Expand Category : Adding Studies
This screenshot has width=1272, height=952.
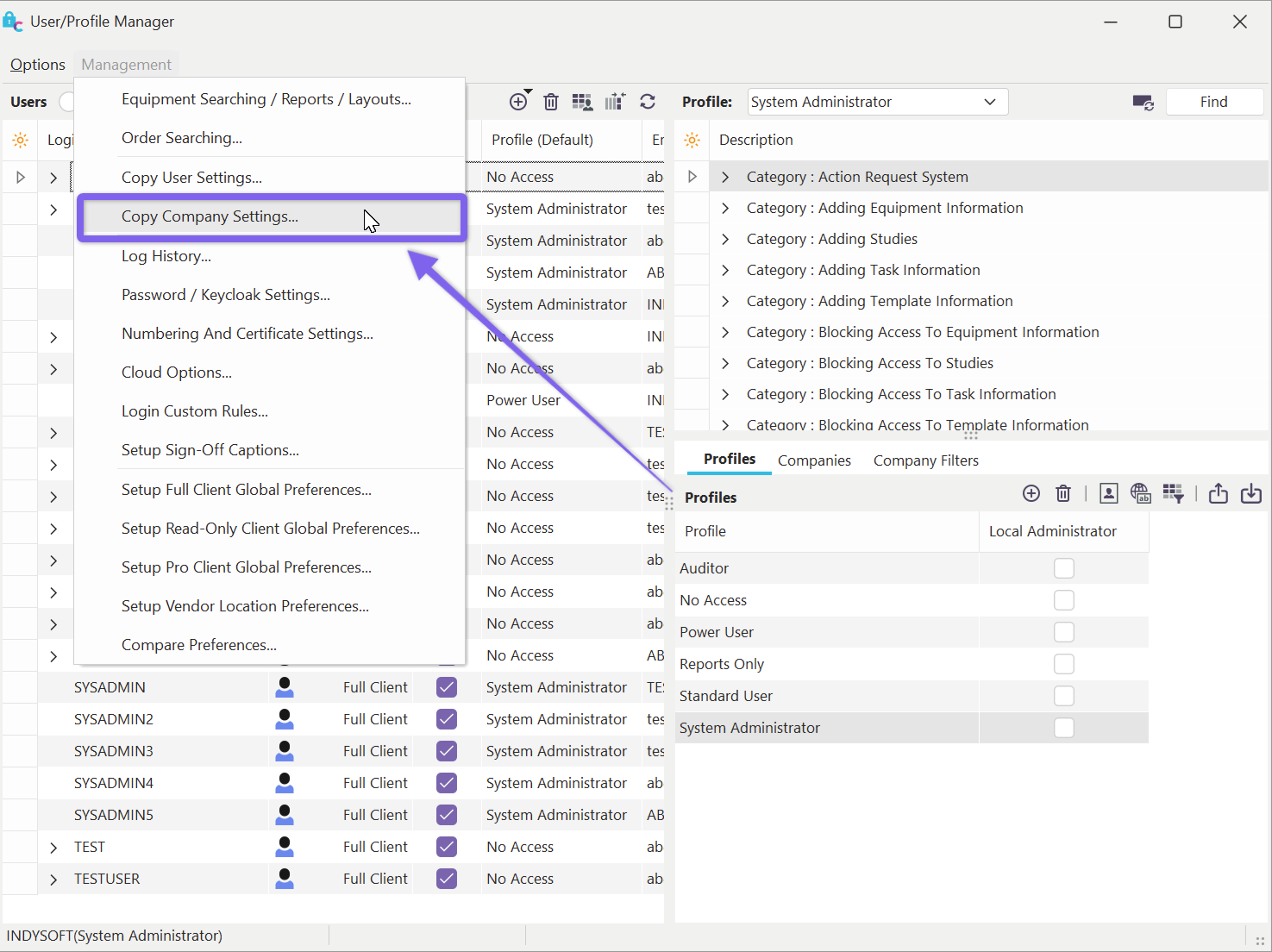click(725, 239)
